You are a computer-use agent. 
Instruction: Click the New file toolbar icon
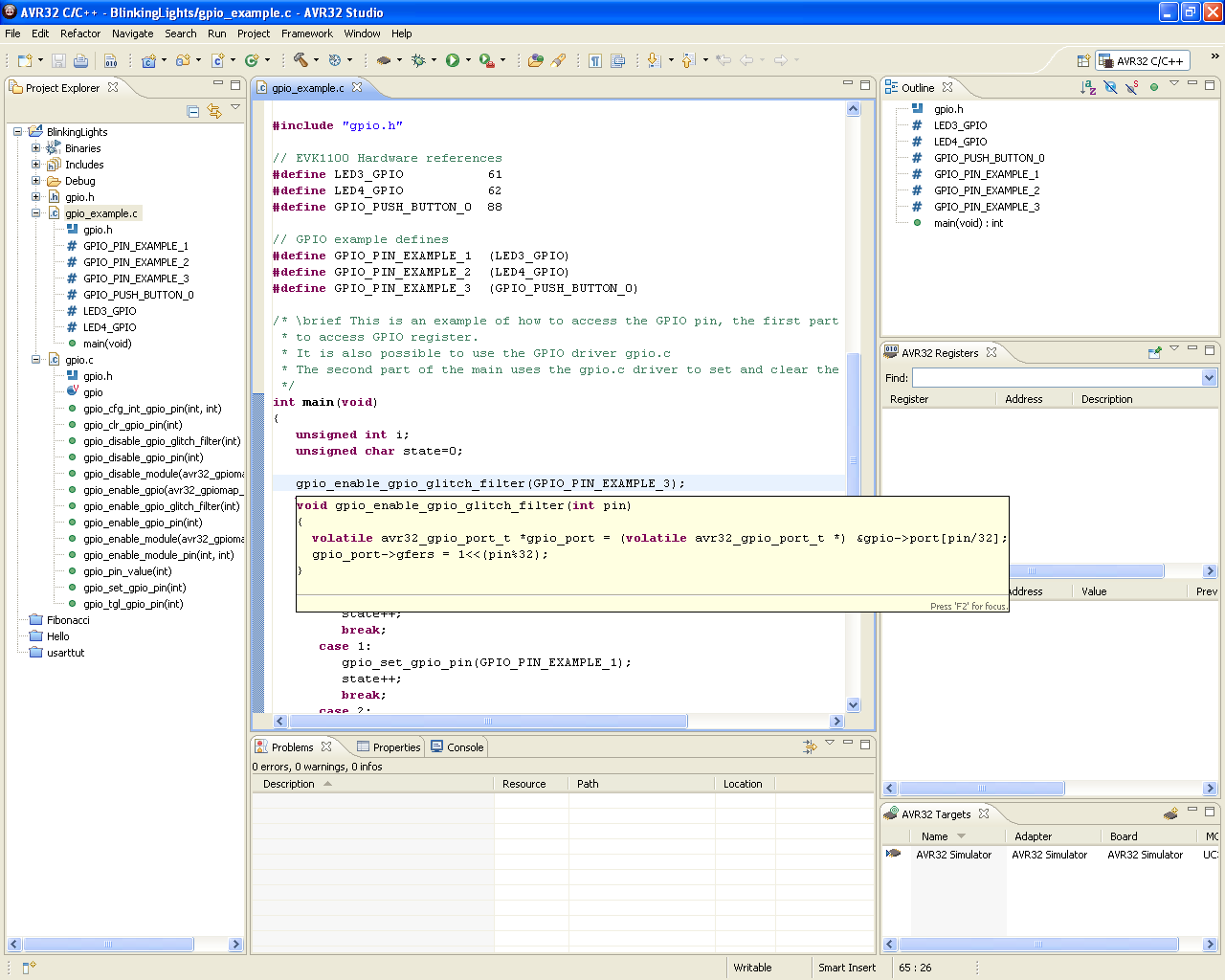(x=25, y=60)
